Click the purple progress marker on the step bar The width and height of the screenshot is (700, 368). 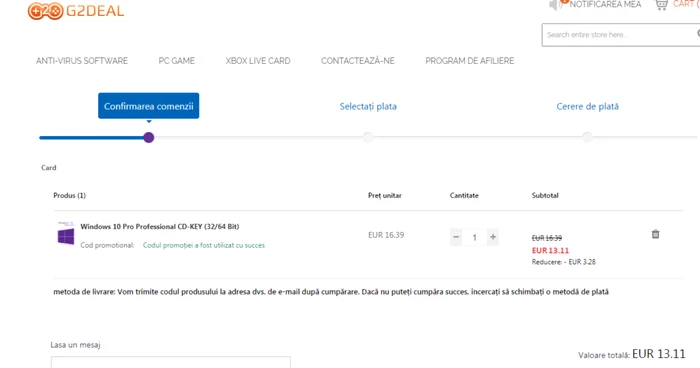tap(149, 138)
